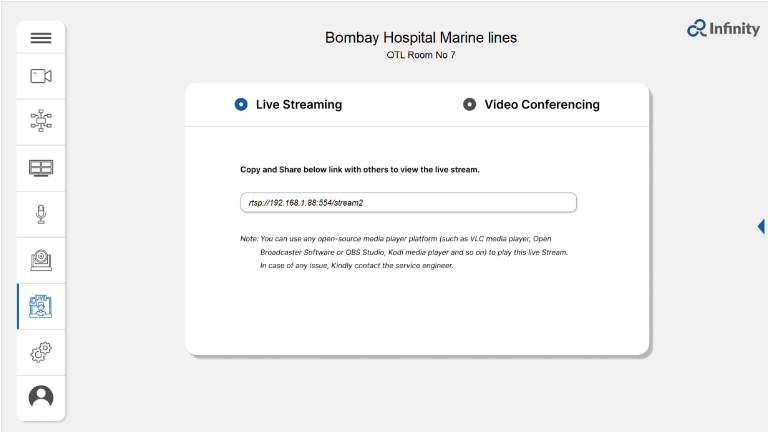This screenshot has height=432, width=768.
Task: Click the copy and share instruction text
Action: (x=360, y=169)
